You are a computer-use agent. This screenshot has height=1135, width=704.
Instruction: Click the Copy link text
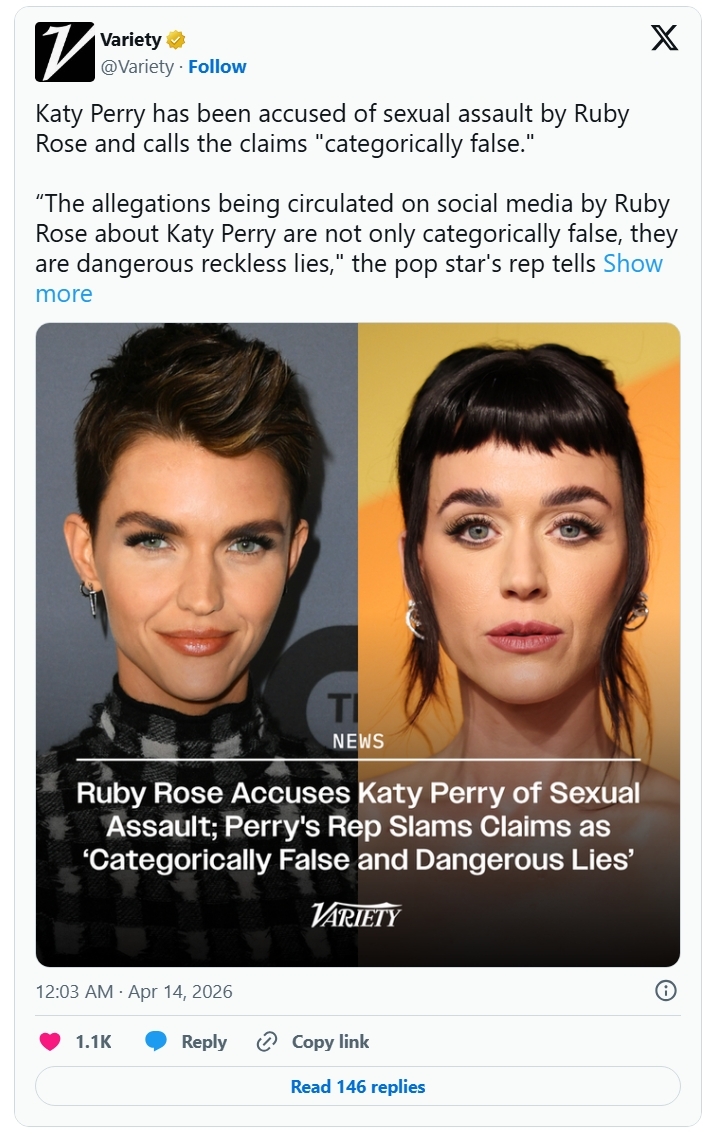click(x=330, y=1042)
